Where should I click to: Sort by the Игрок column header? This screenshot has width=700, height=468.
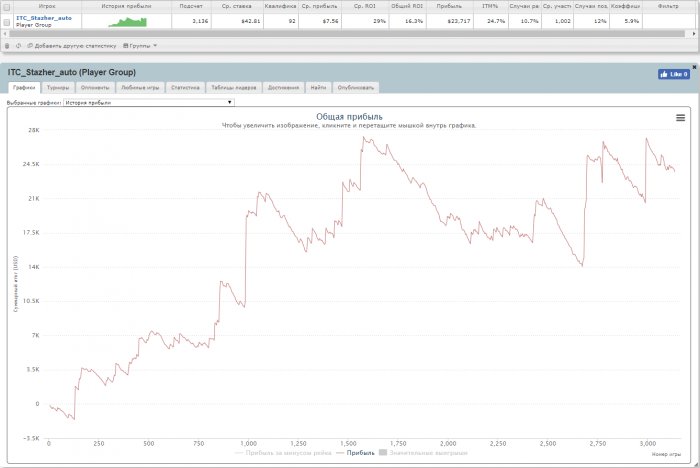(x=47, y=6)
